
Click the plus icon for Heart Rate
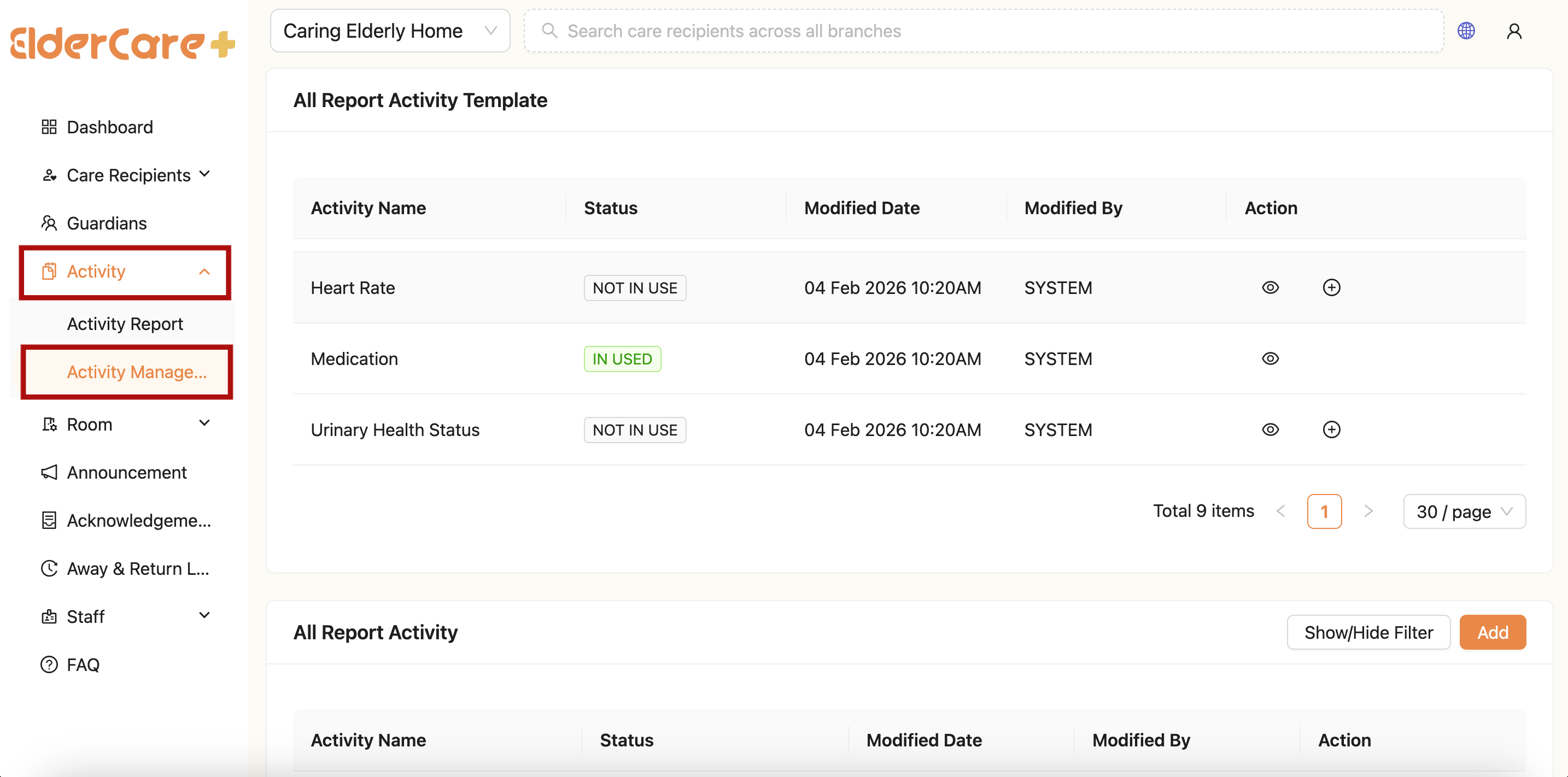1331,287
